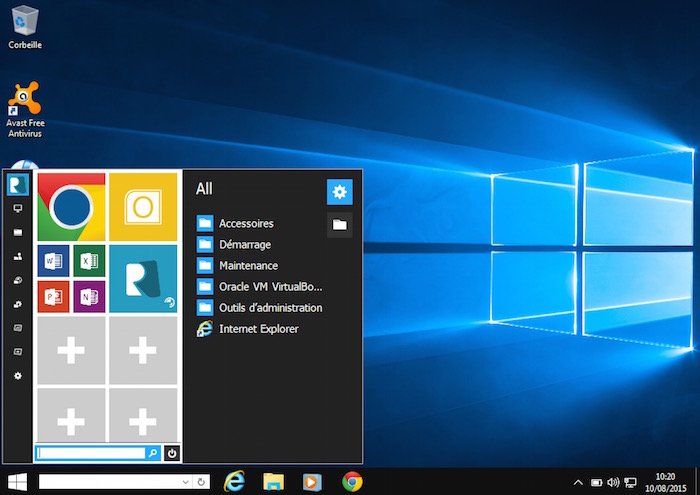Expand the Outils d'administration folder
The width and height of the screenshot is (700, 495).
click(x=270, y=308)
